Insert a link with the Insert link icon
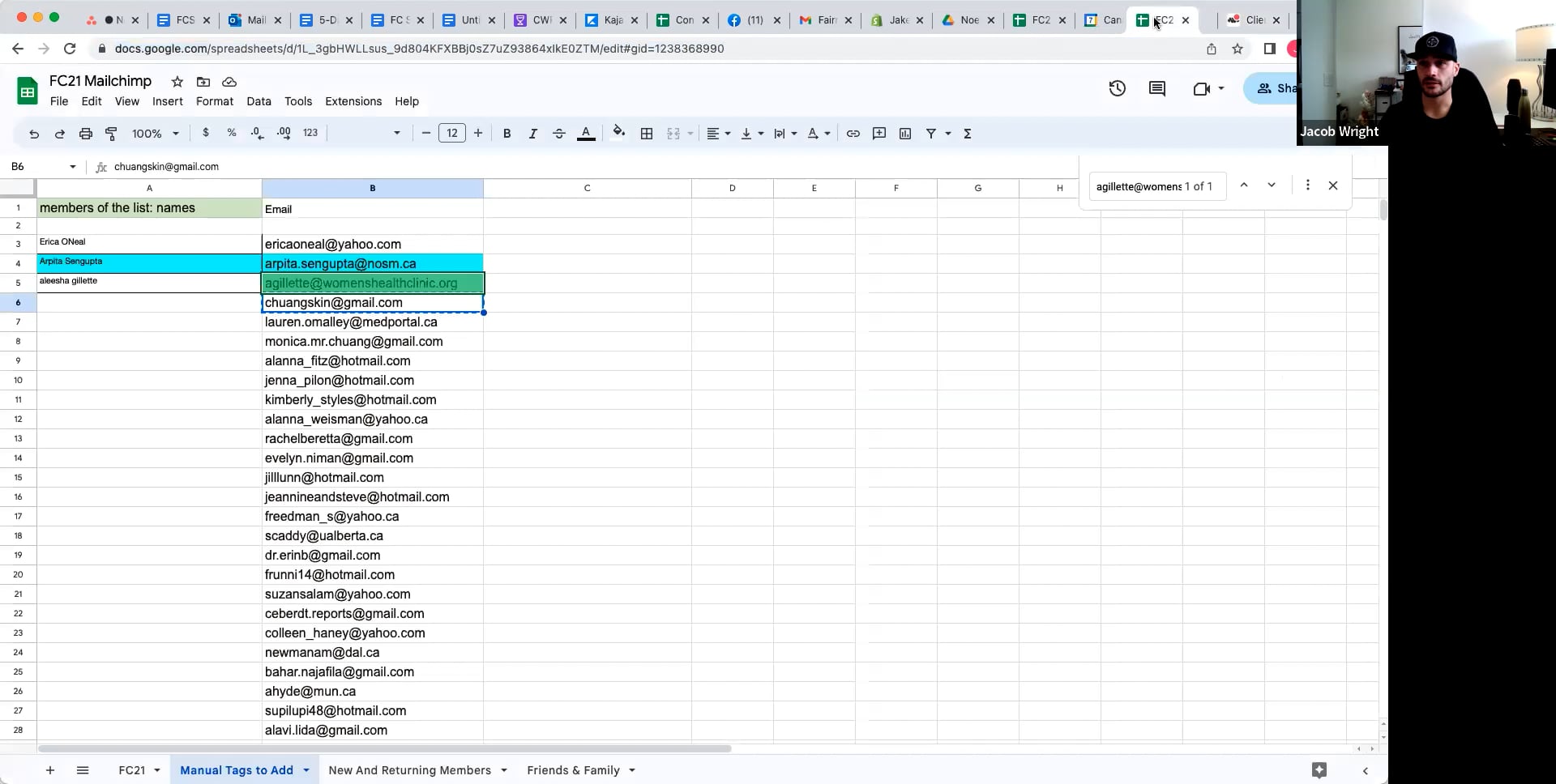1556x784 pixels. pos(853,133)
